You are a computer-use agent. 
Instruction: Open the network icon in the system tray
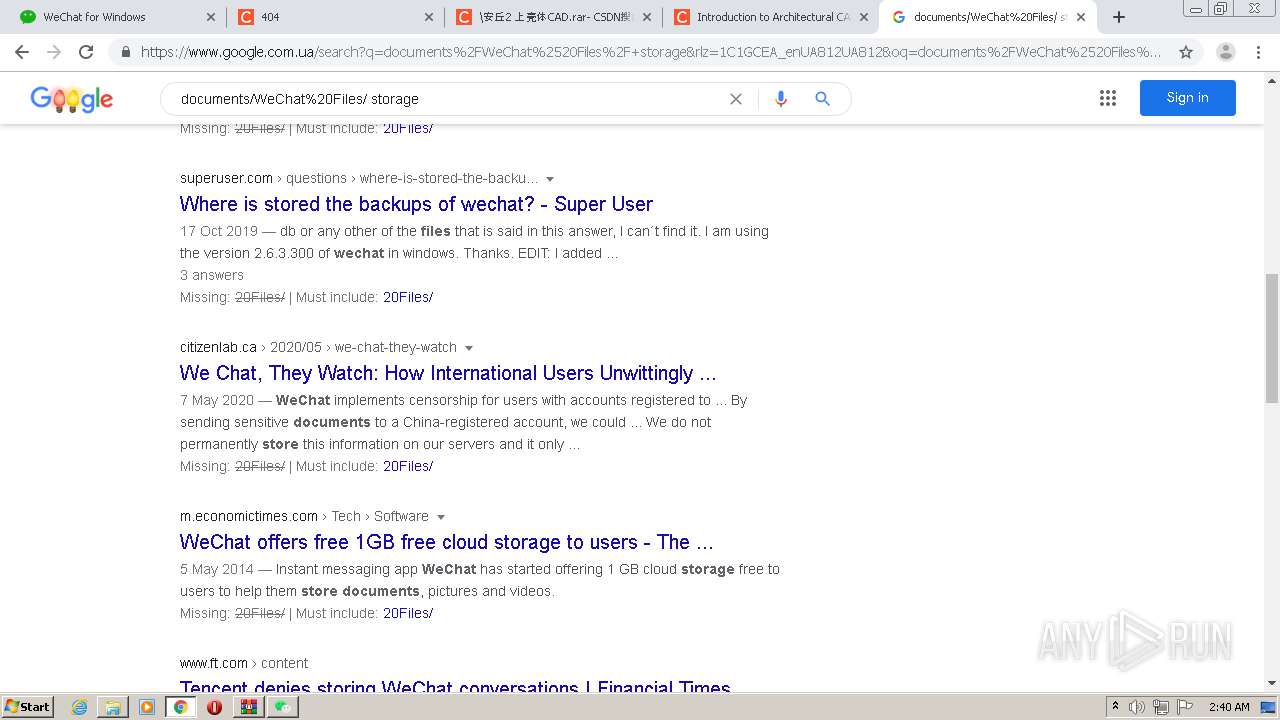[1161, 707]
